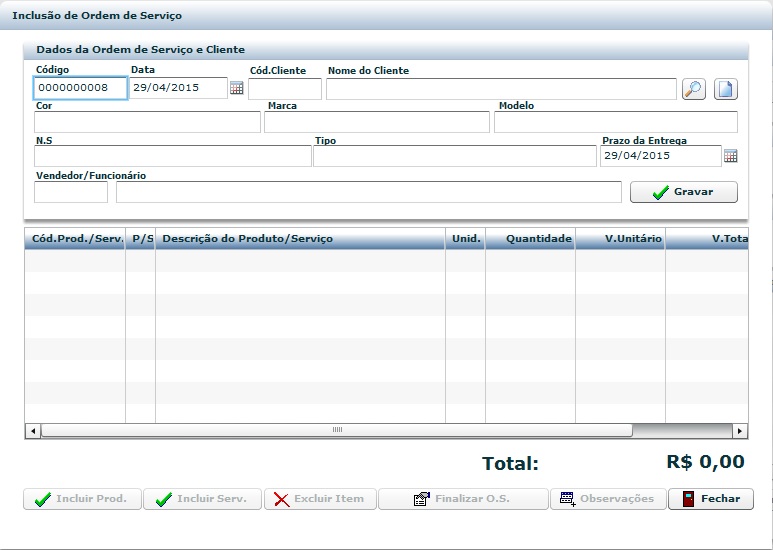
Task: Click the Modelo text field
Action: coord(615,122)
